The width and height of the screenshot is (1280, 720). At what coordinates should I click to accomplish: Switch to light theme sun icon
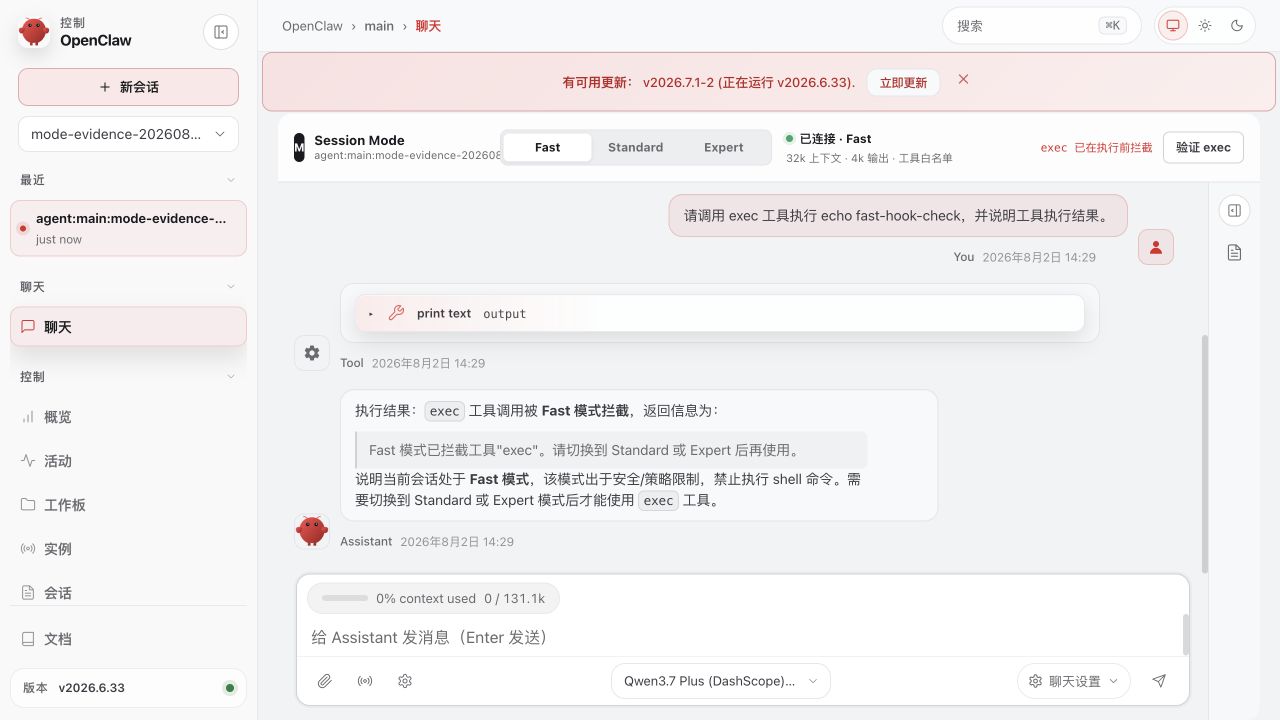coord(1205,26)
